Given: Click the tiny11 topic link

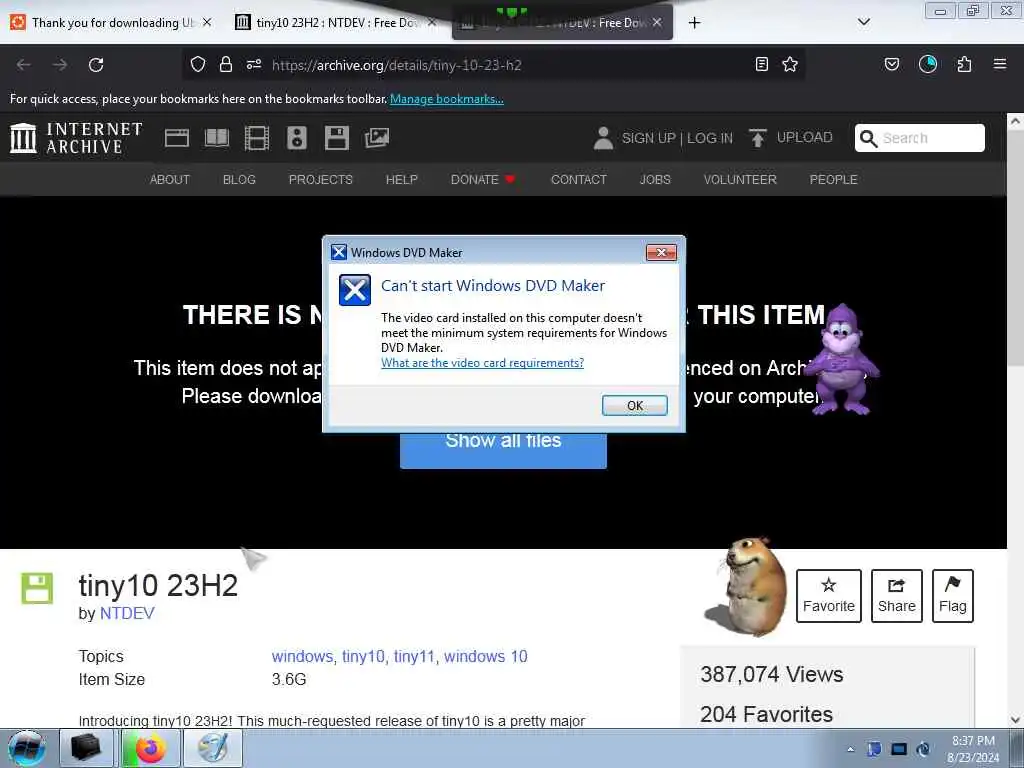Looking at the screenshot, I should click(x=415, y=656).
